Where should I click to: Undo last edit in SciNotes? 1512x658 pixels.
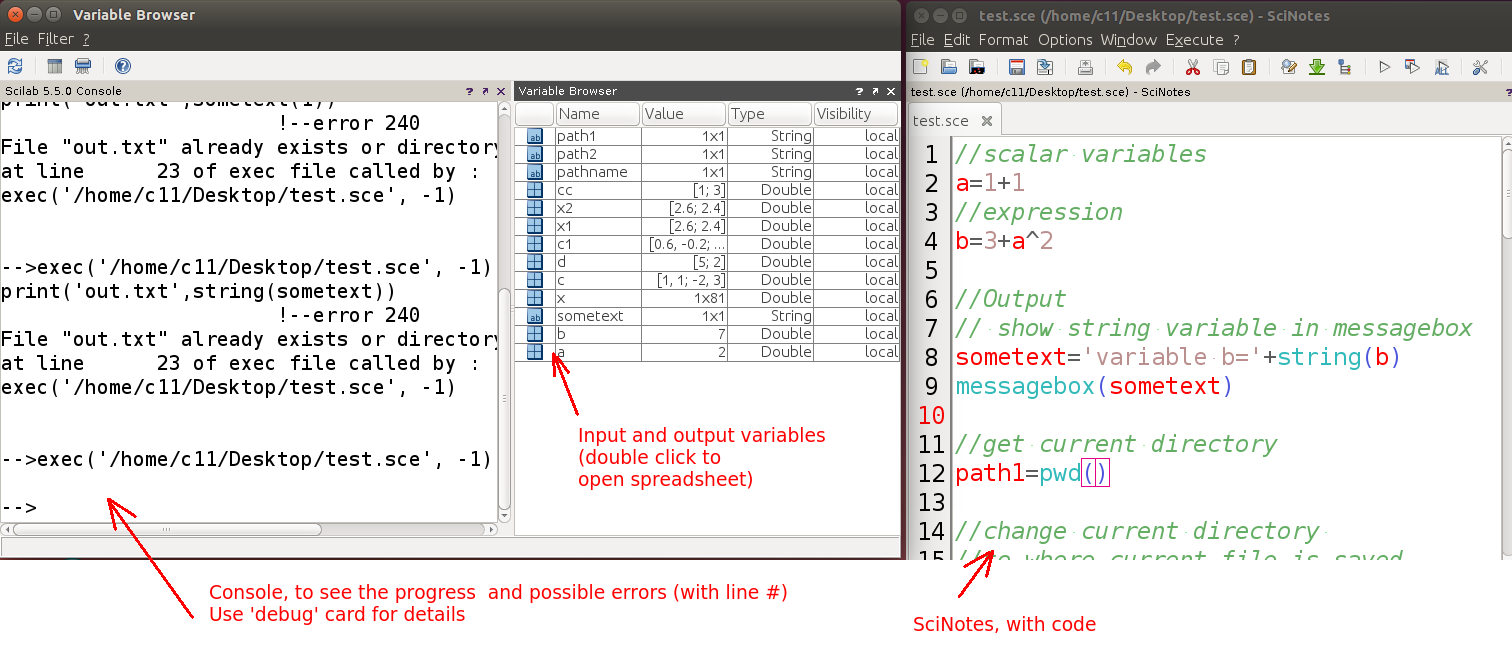click(x=1123, y=67)
